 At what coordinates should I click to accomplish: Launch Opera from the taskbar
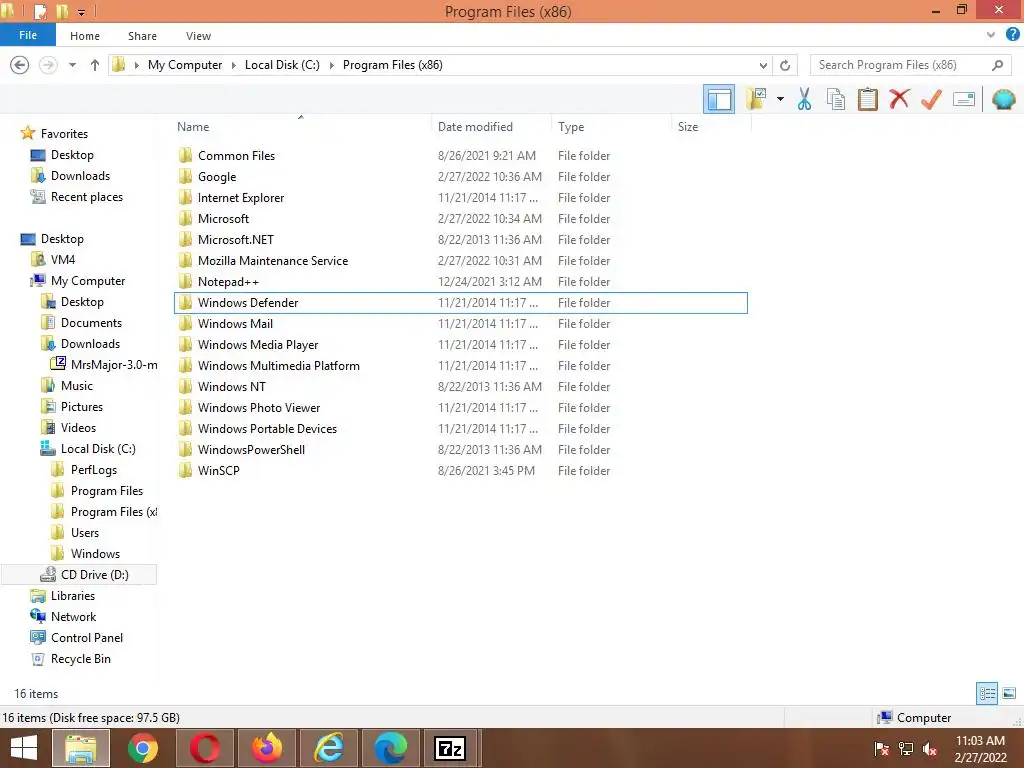[205, 748]
